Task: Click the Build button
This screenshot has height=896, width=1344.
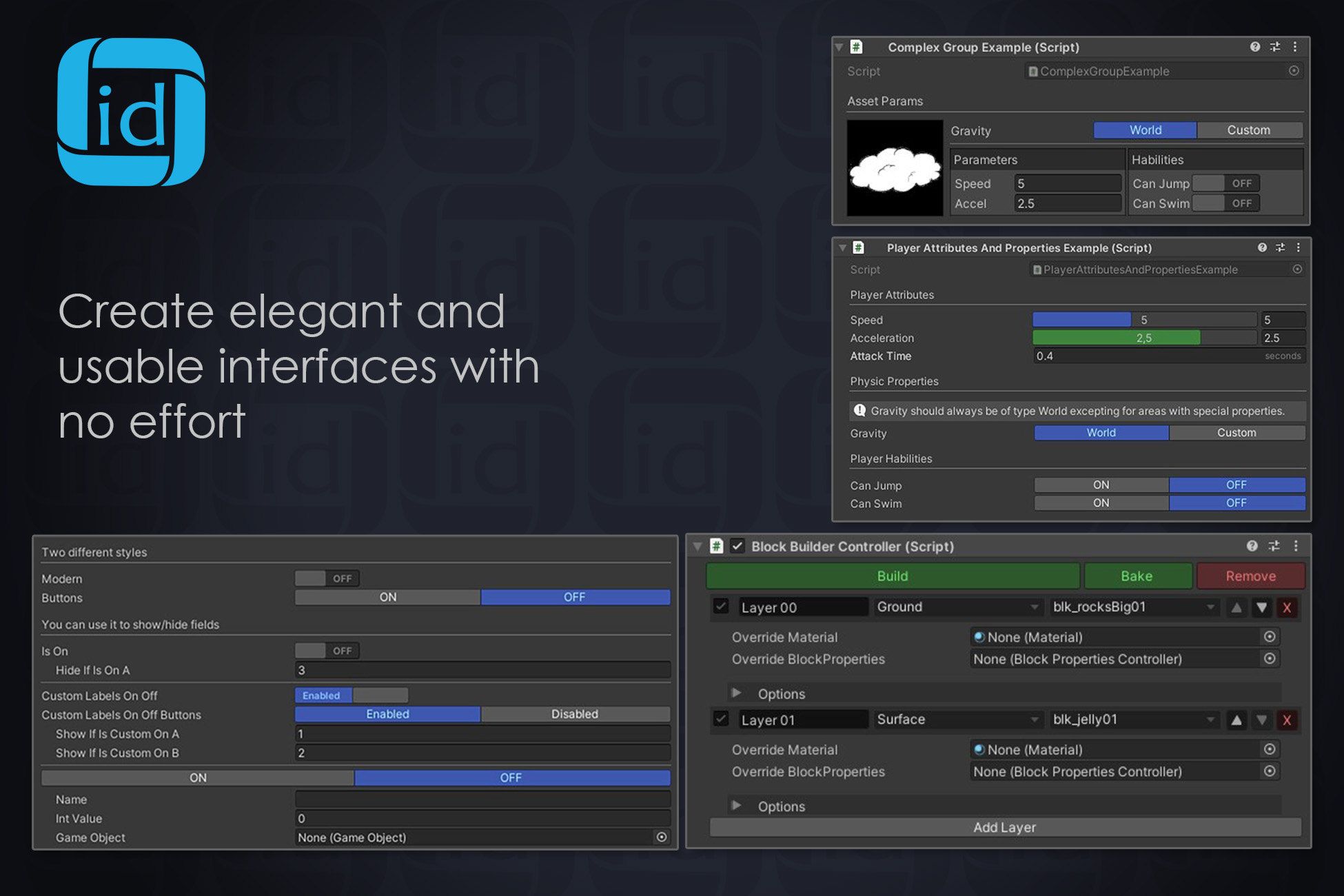Action: (893, 576)
